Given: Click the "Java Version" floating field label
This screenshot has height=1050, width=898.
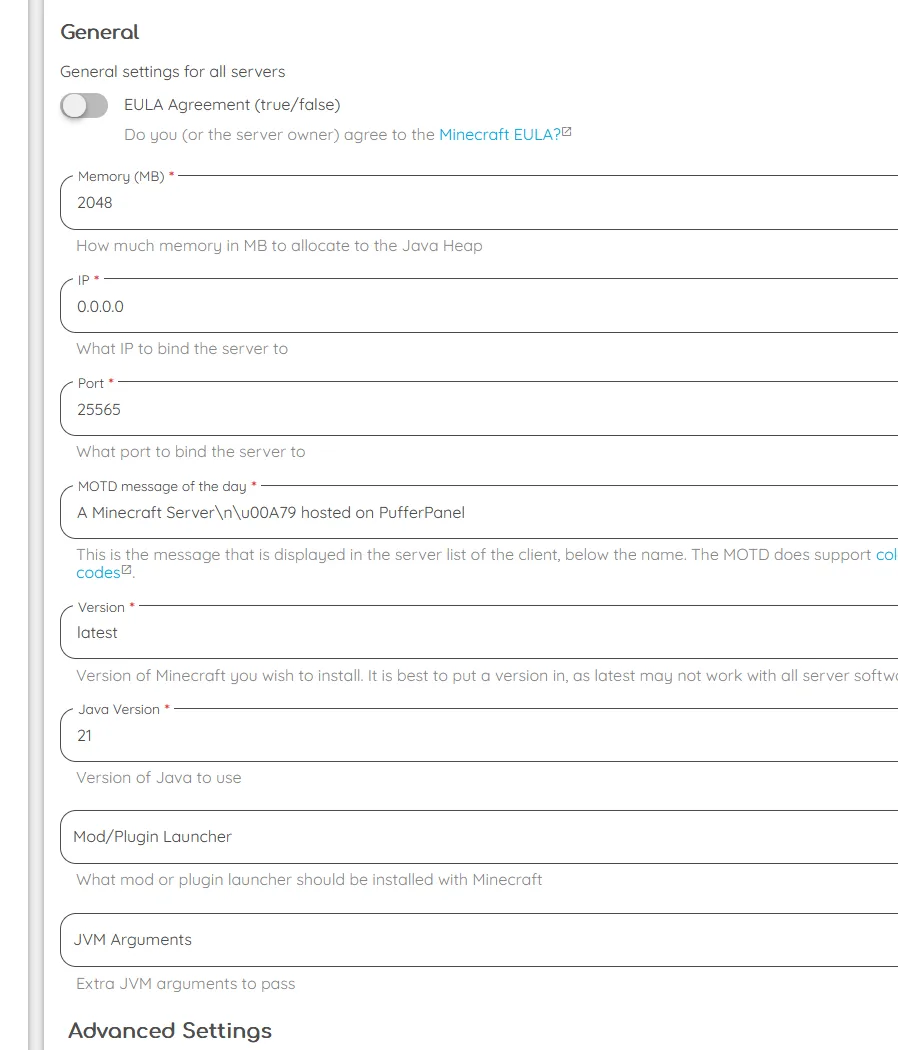Looking at the screenshot, I should (x=119, y=710).
